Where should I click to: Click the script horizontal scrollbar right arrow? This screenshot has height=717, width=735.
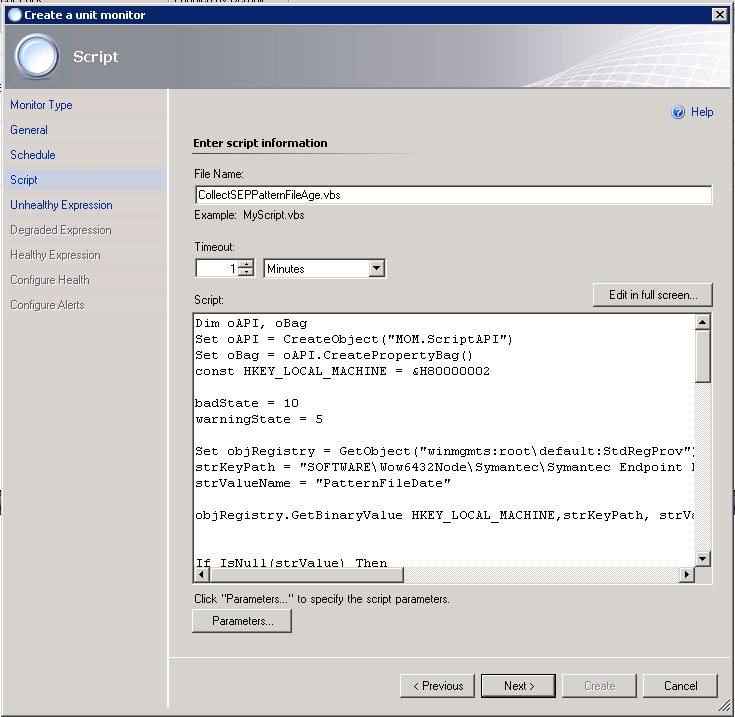(687, 575)
